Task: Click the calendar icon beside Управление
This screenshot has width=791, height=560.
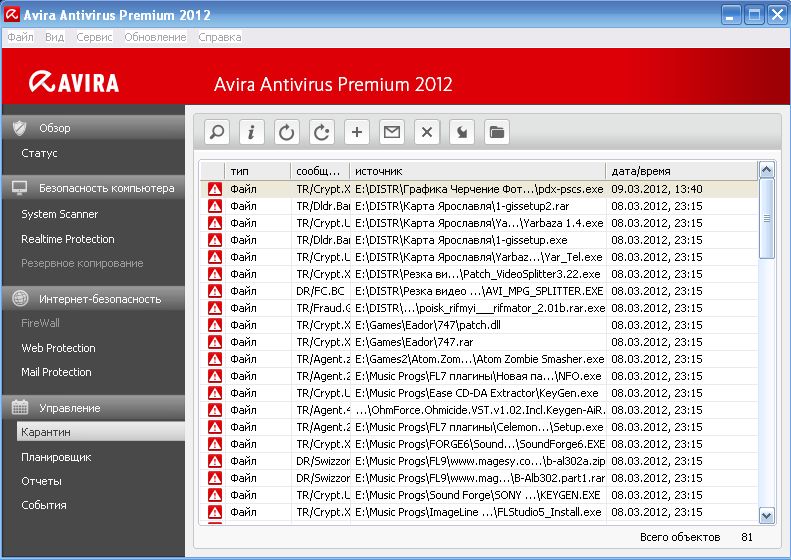Action: (20, 407)
